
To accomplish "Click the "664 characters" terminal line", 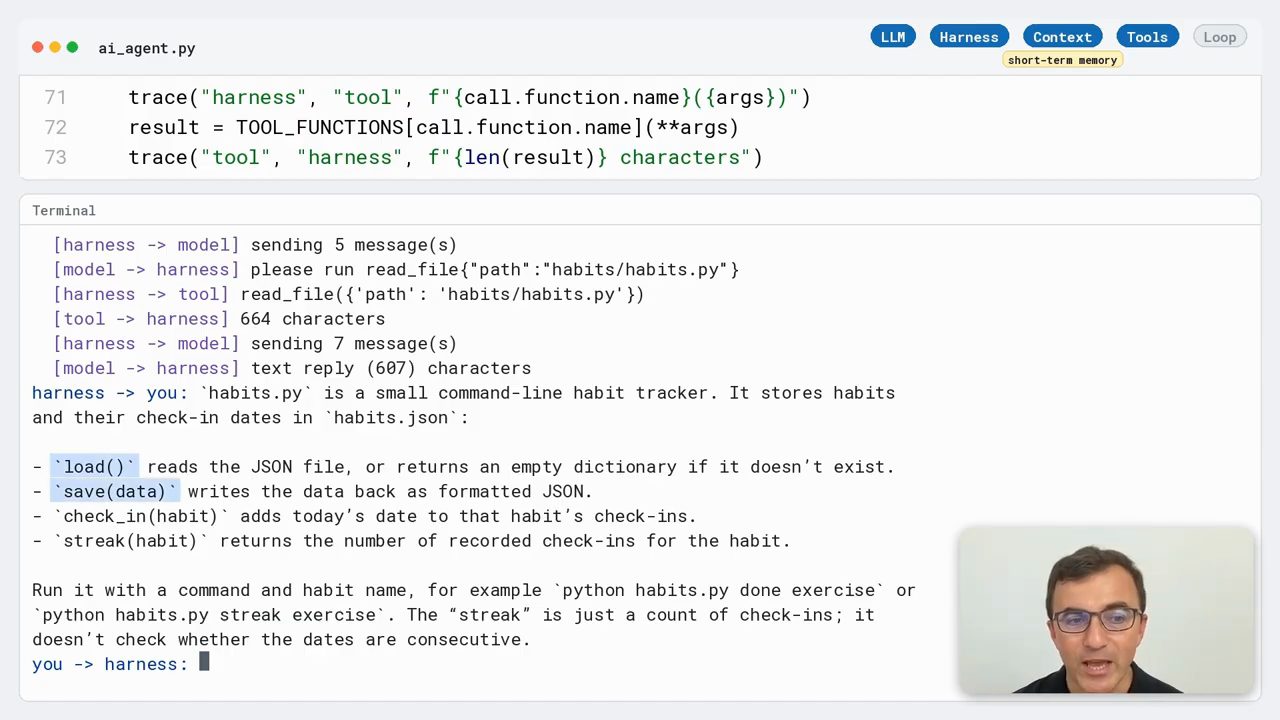I will click(219, 319).
